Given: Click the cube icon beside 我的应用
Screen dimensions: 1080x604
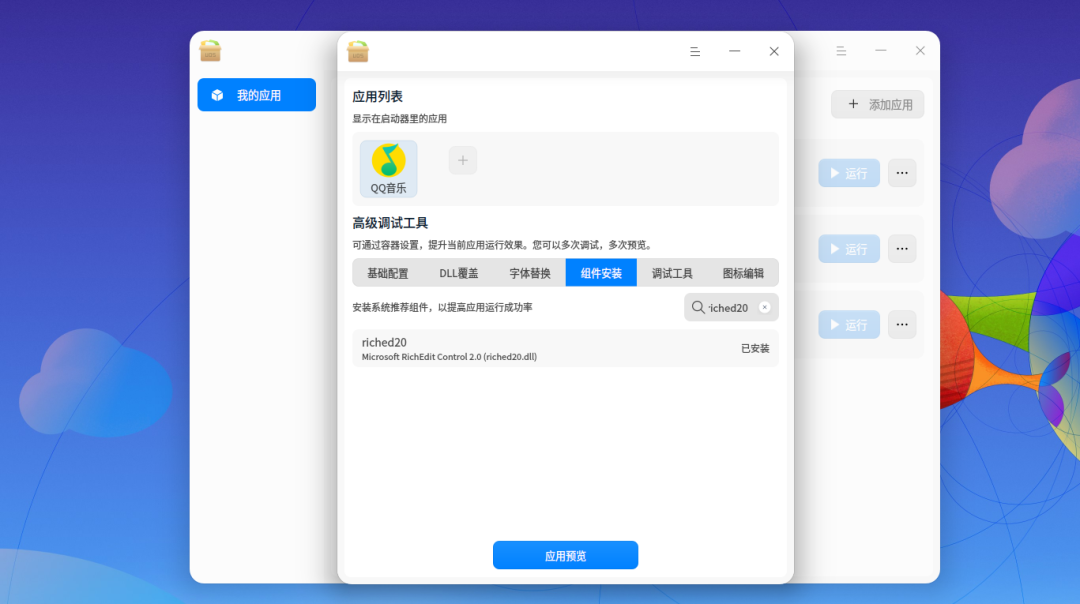Looking at the screenshot, I should click(x=218, y=95).
